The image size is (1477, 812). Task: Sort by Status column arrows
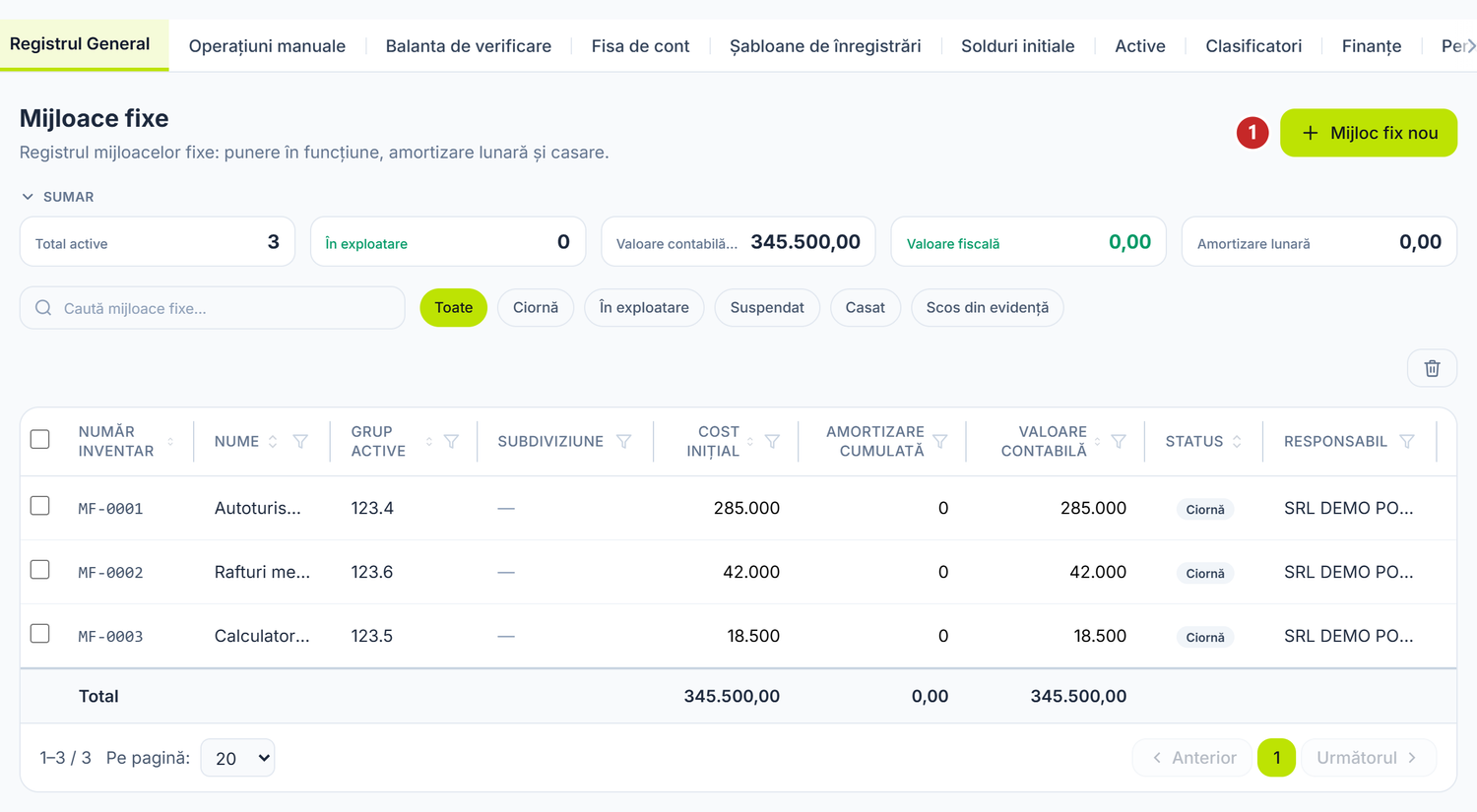click(x=1237, y=442)
